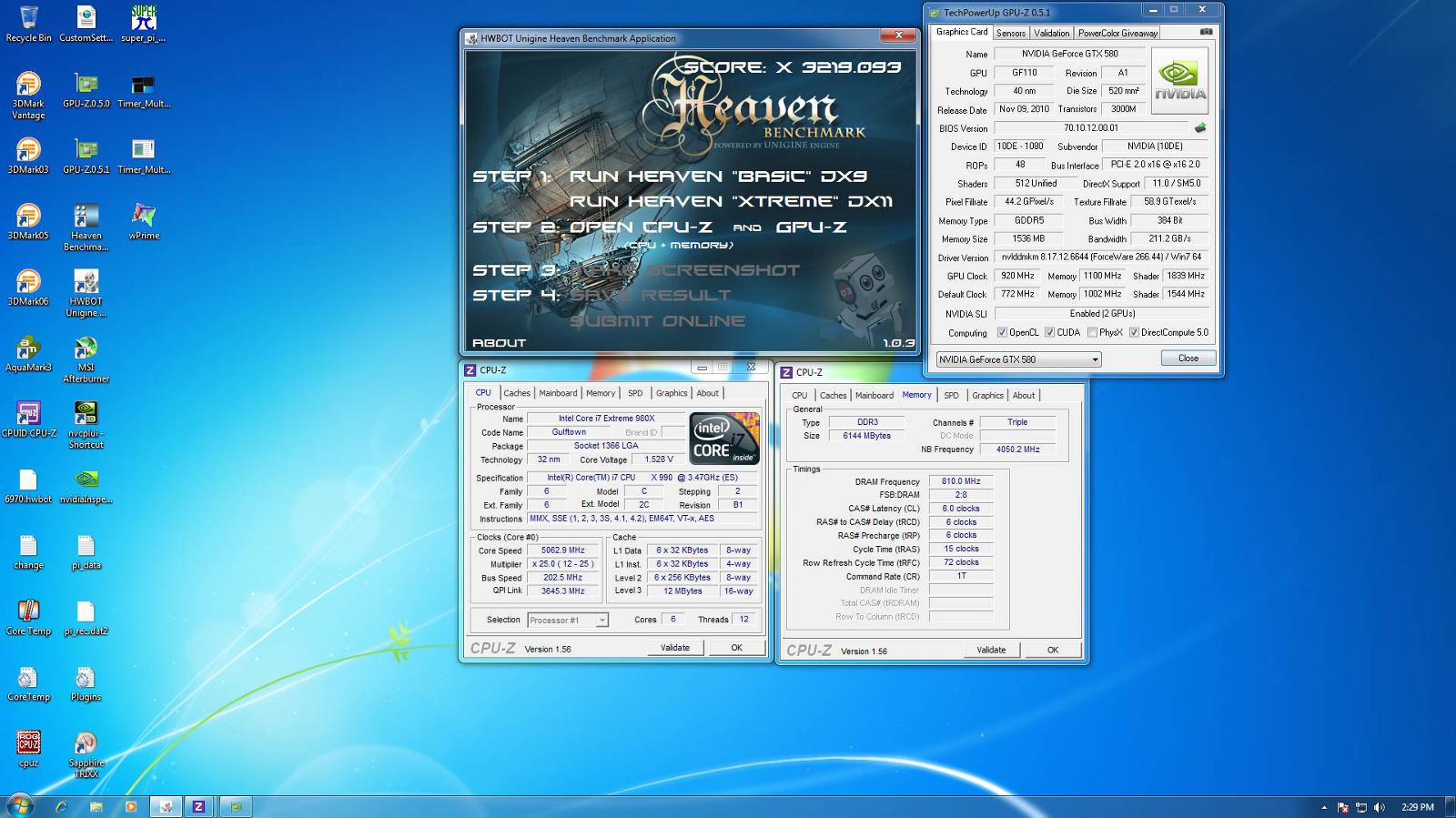Viewport: 1456px width, 818px height.
Task: Click the clock showing 2:29 PM
Action: (x=1417, y=807)
